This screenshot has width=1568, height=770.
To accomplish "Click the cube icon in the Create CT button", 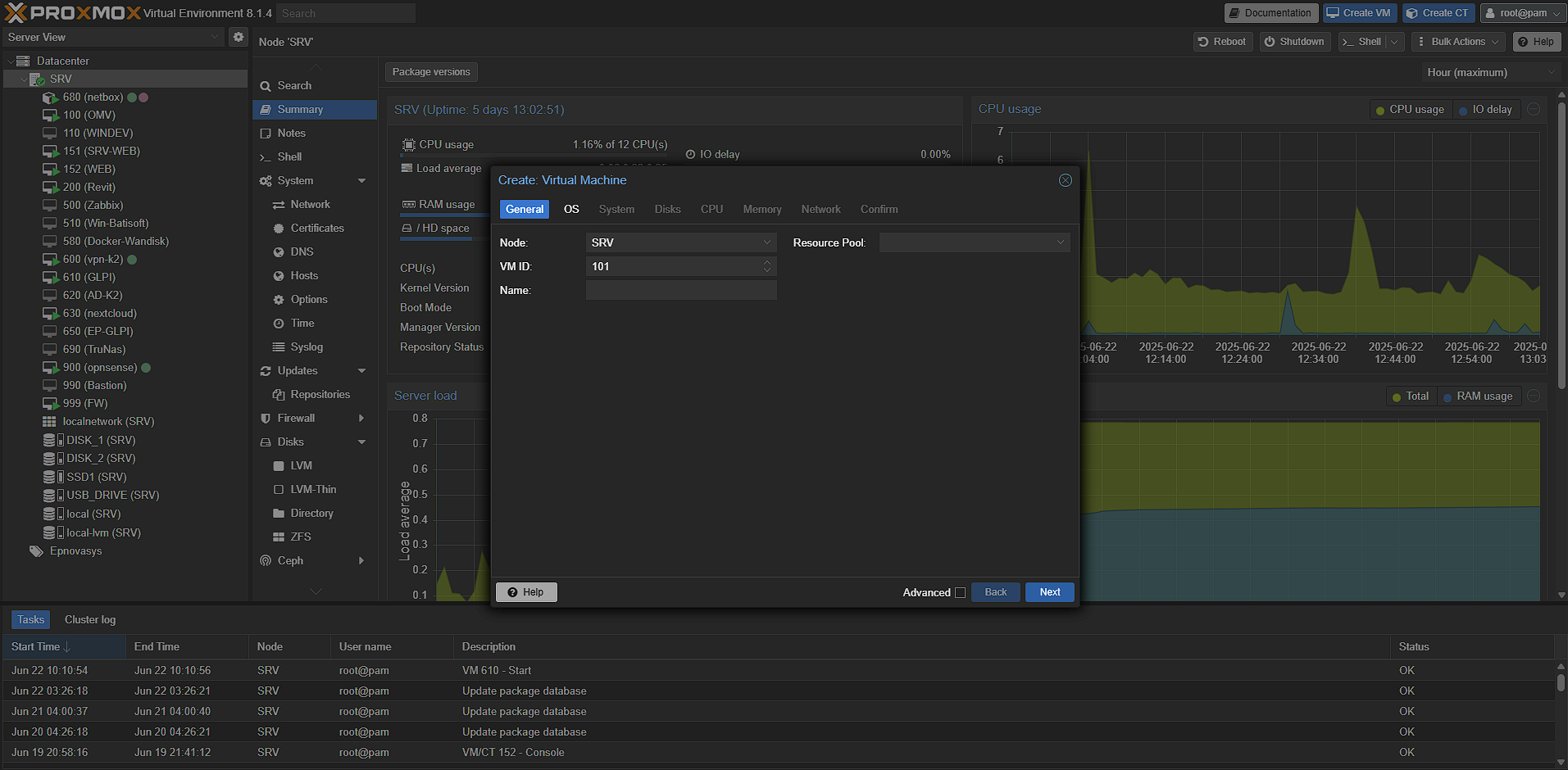I will [1412, 13].
